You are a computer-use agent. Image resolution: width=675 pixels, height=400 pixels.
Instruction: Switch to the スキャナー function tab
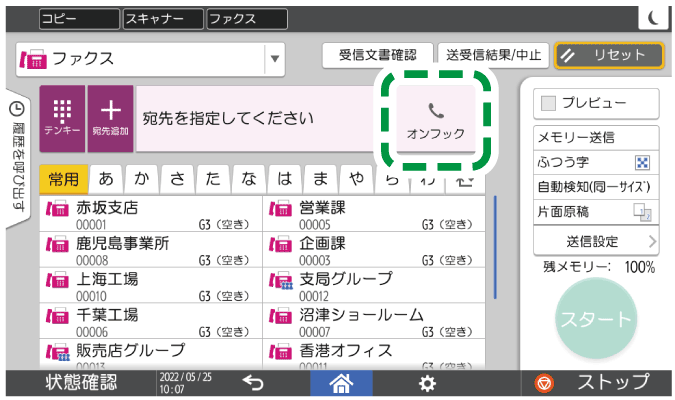pyautogui.click(x=163, y=19)
